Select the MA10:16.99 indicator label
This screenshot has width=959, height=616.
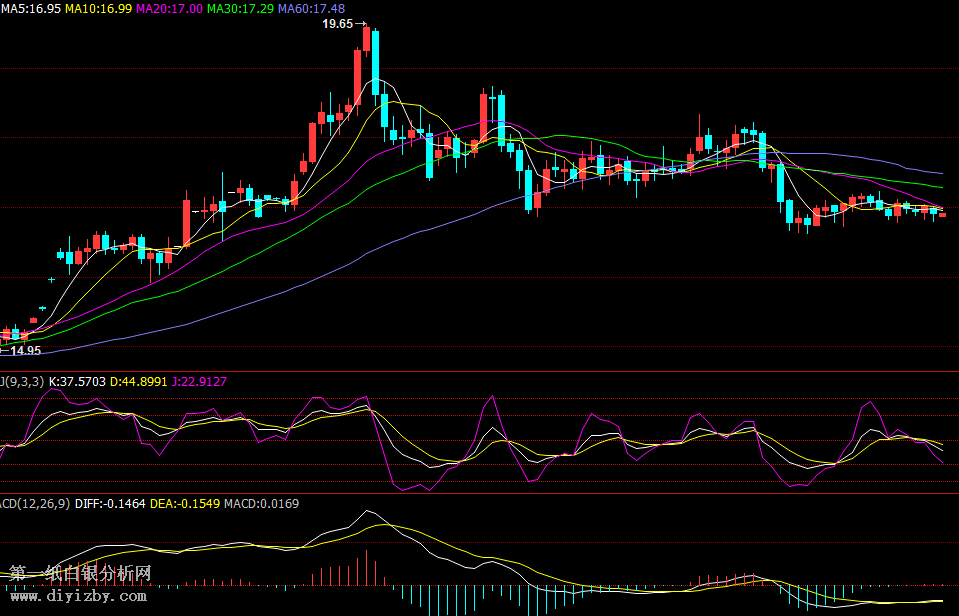point(98,8)
